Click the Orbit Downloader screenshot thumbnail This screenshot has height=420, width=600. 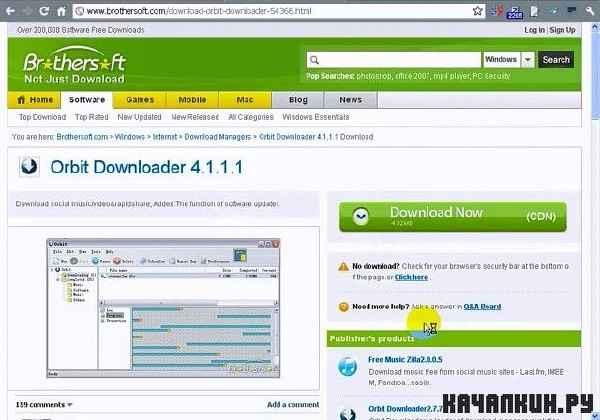point(163,308)
